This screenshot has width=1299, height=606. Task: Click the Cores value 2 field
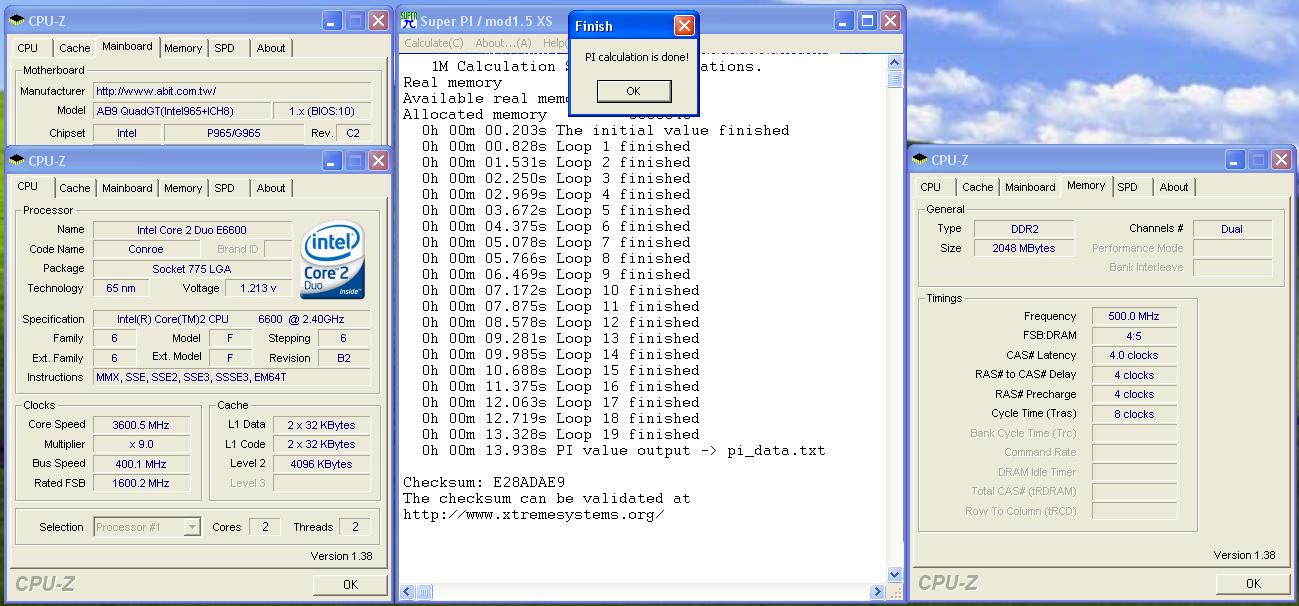click(x=265, y=527)
